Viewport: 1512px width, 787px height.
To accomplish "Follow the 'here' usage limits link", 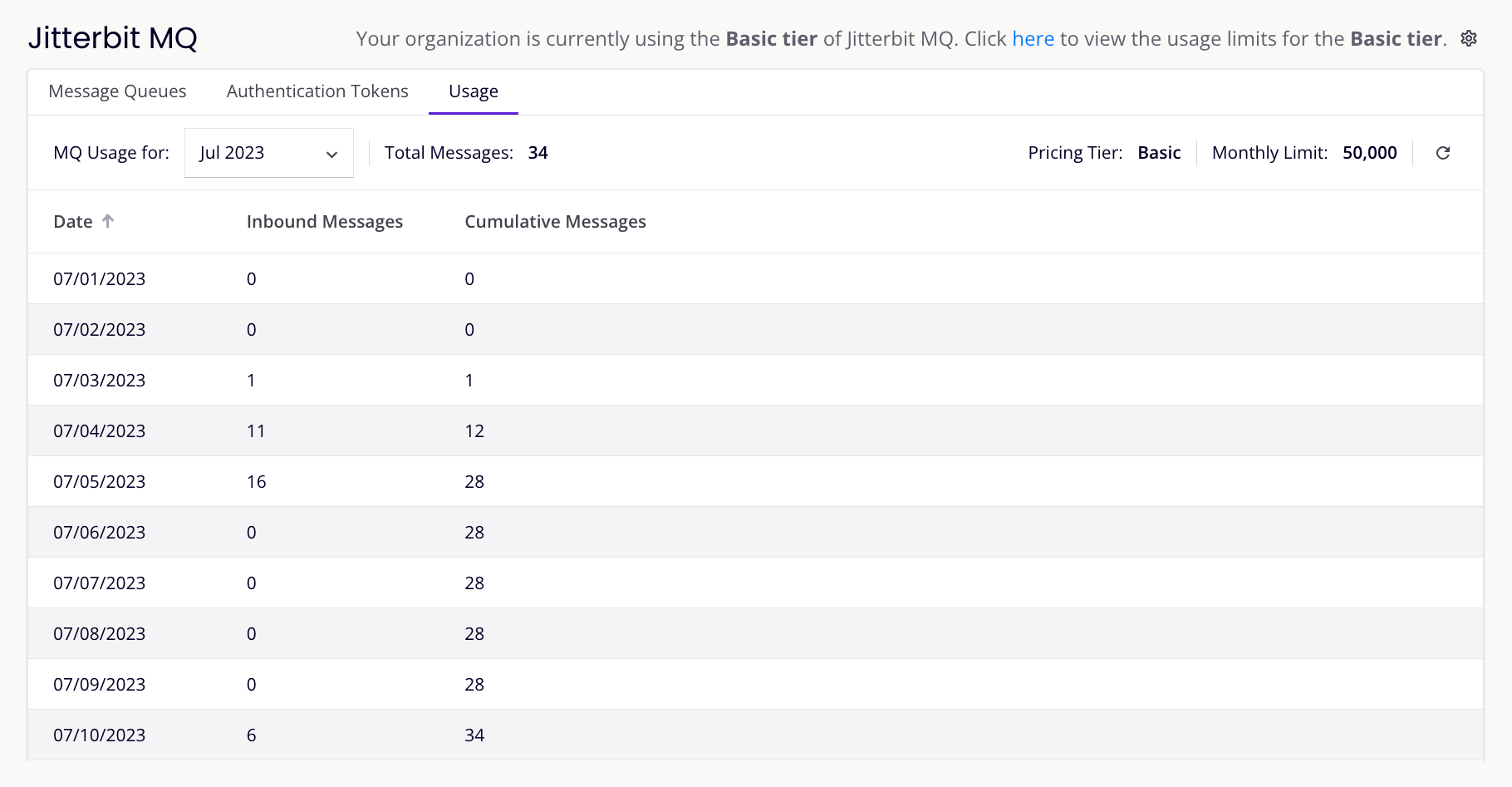I will point(1033,39).
